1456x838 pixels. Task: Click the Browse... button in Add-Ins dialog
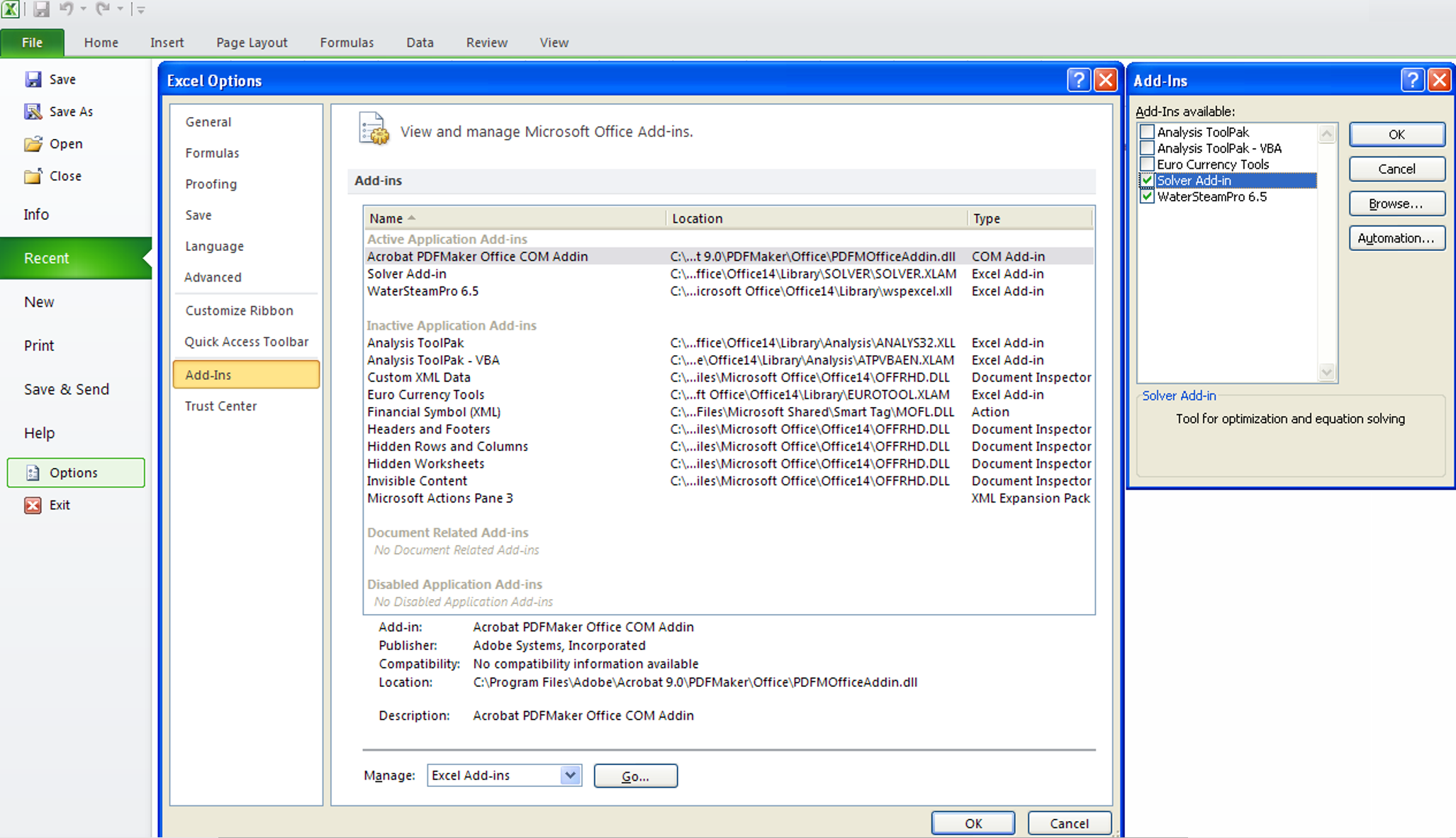click(1396, 204)
